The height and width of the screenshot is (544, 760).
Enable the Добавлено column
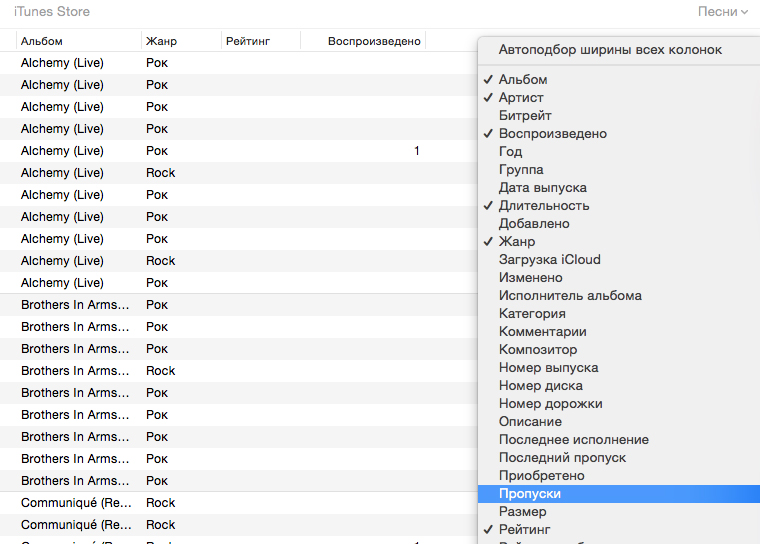coord(619,224)
